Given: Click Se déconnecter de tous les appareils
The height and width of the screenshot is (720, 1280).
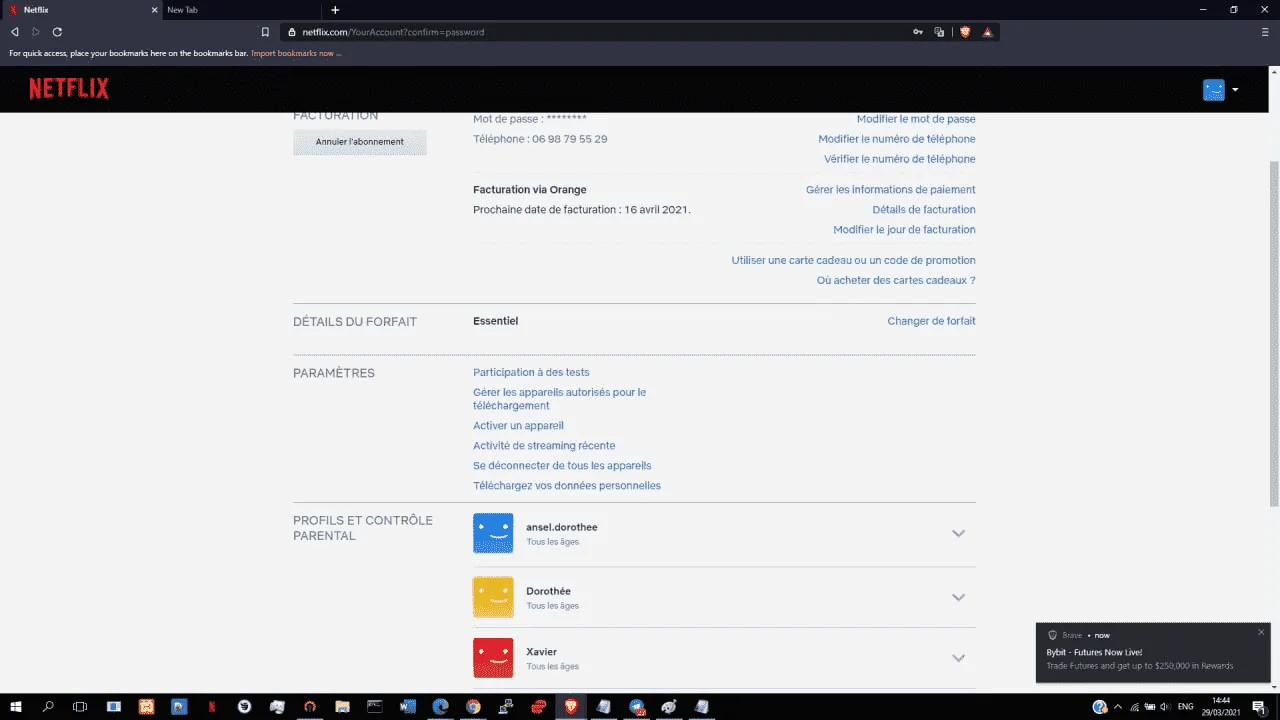Looking at the screenshot, I should point(562,466).
